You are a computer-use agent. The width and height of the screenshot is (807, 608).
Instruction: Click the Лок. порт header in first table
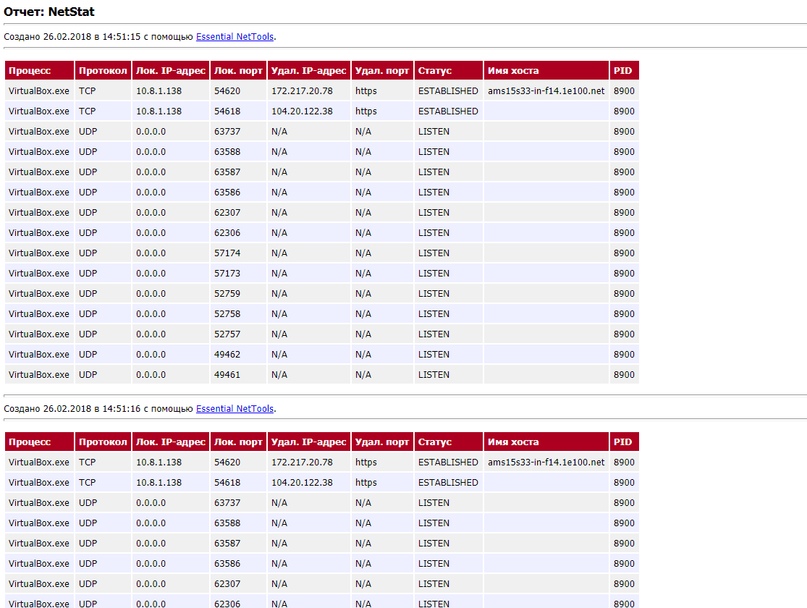tap(238, 71)
